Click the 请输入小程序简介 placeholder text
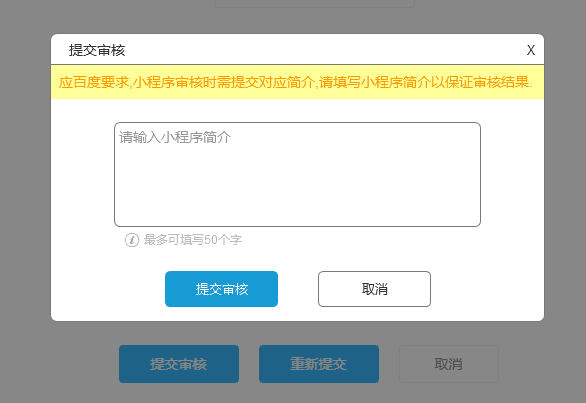Screen dimensions: 586x403 175,137
